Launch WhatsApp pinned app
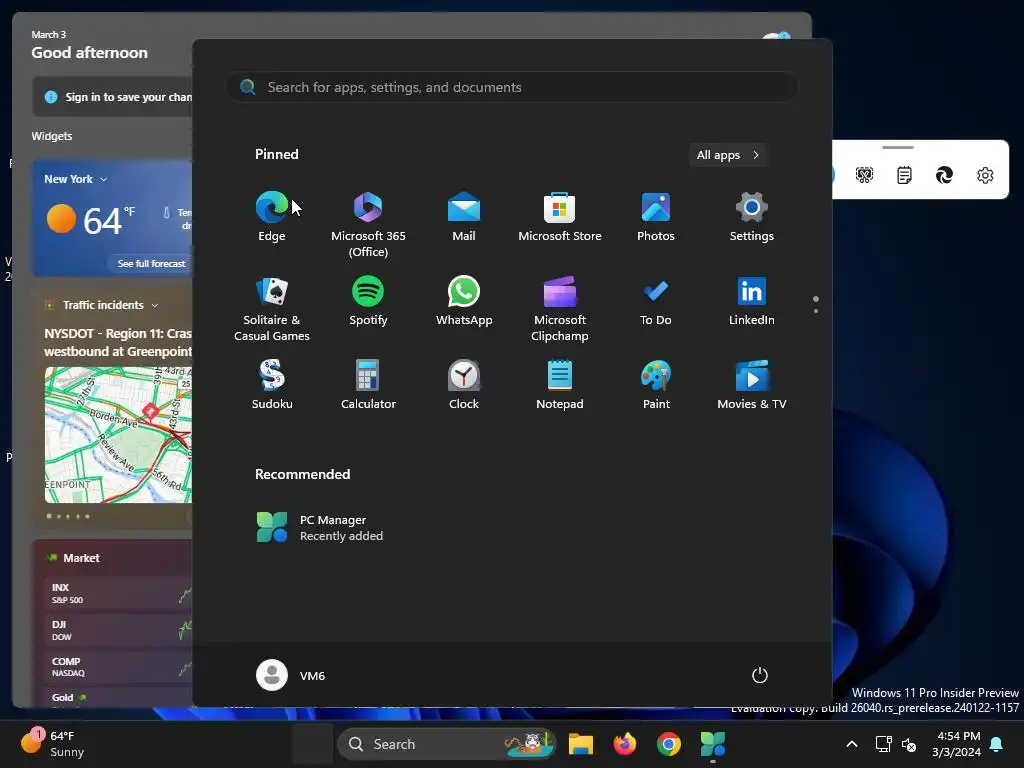Image resolution: width=1024 pixels, height=768 pixels. [x=464, y=301]
